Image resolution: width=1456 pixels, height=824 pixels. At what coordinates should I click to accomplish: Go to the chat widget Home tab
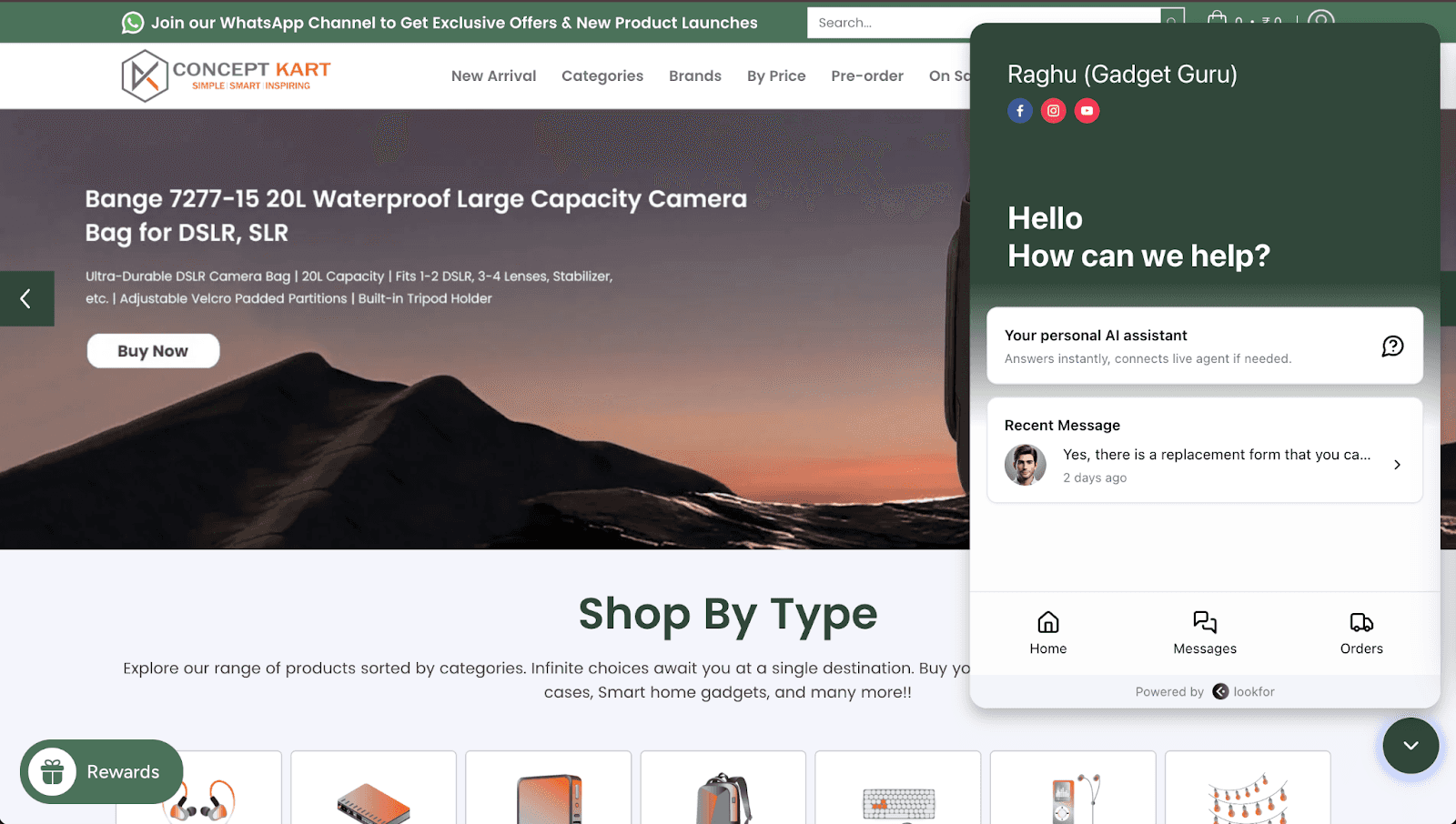(1048, 633)
